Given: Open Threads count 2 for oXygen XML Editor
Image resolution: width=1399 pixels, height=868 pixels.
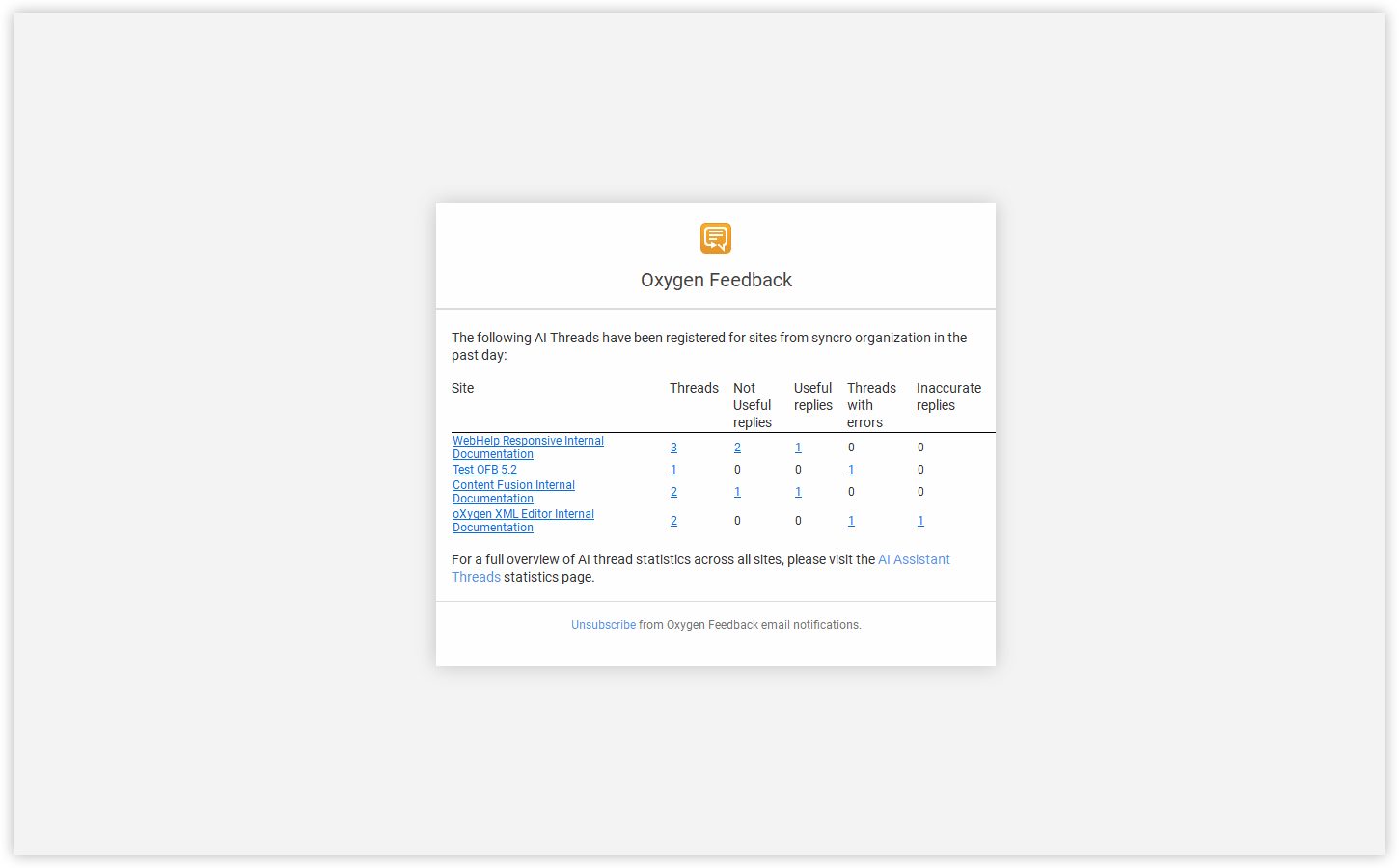Looking at the screenshot, I should coord(673,521).
